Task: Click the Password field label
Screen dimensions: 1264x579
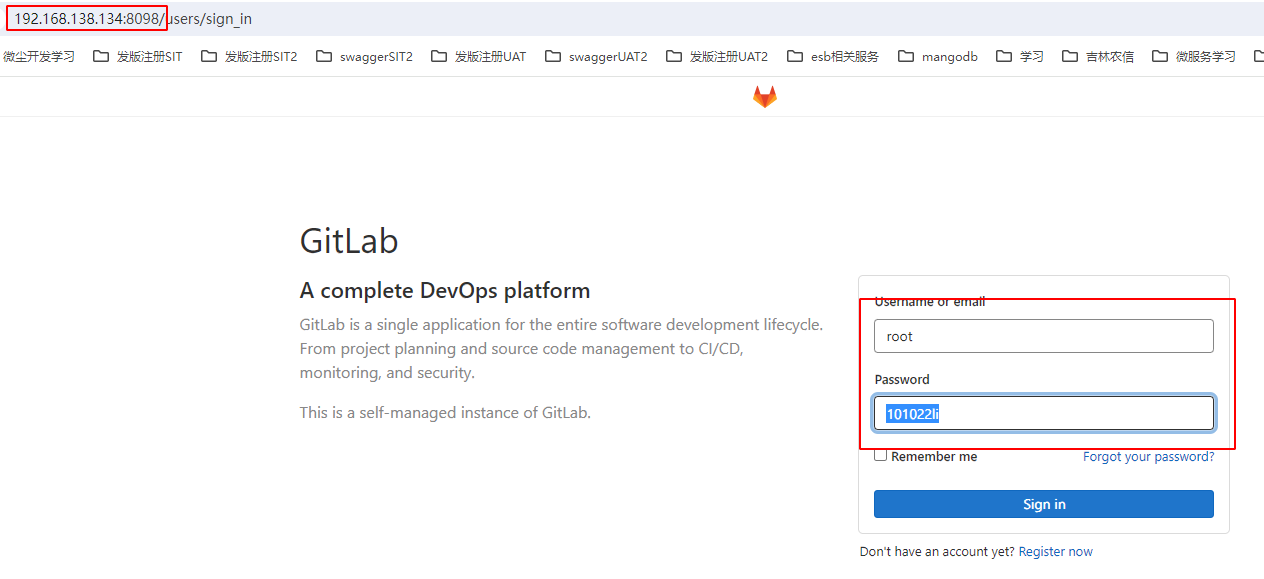Action: coord(902,380)
